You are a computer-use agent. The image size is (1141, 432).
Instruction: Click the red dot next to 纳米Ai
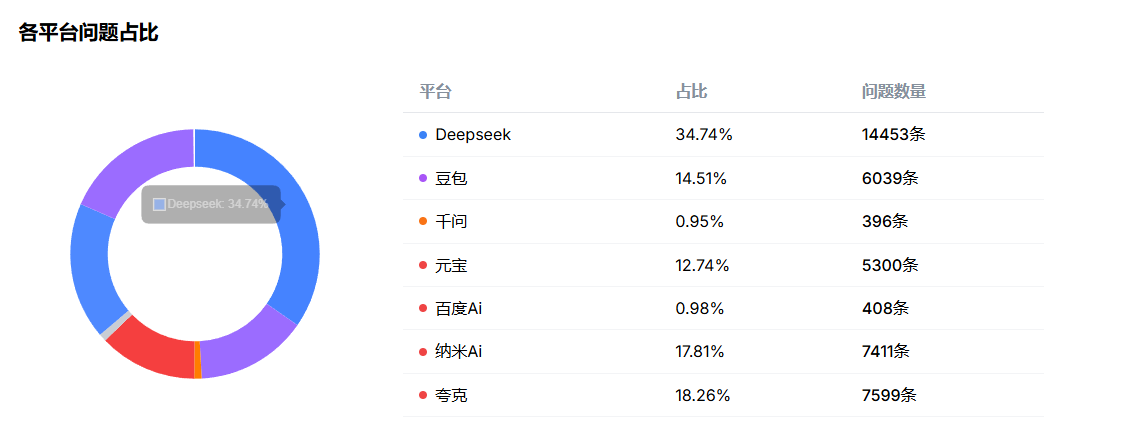[x=423, y=352]
